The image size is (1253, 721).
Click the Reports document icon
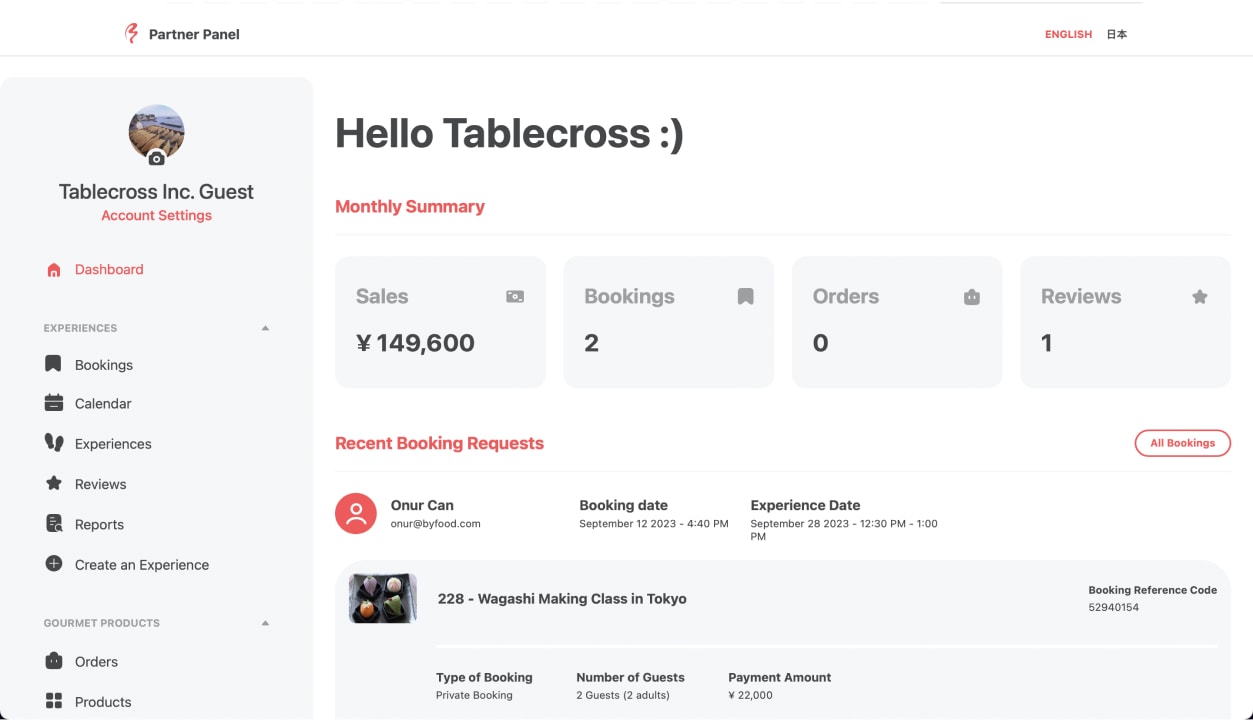tap(54, 524)
